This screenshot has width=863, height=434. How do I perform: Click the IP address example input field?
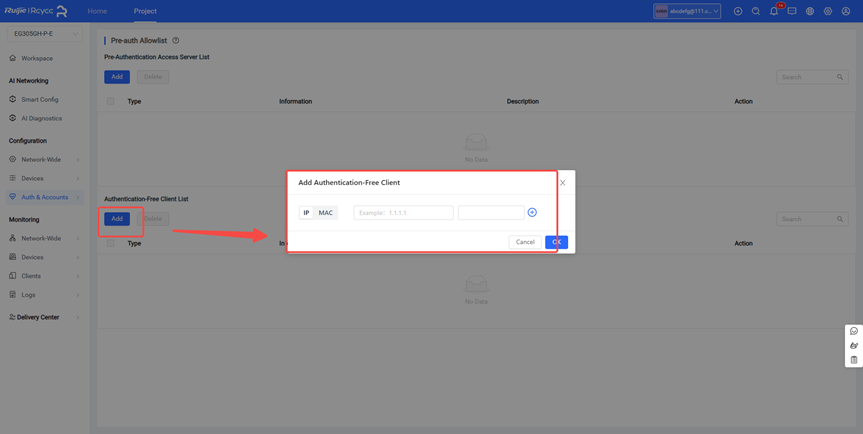(403, 213)
